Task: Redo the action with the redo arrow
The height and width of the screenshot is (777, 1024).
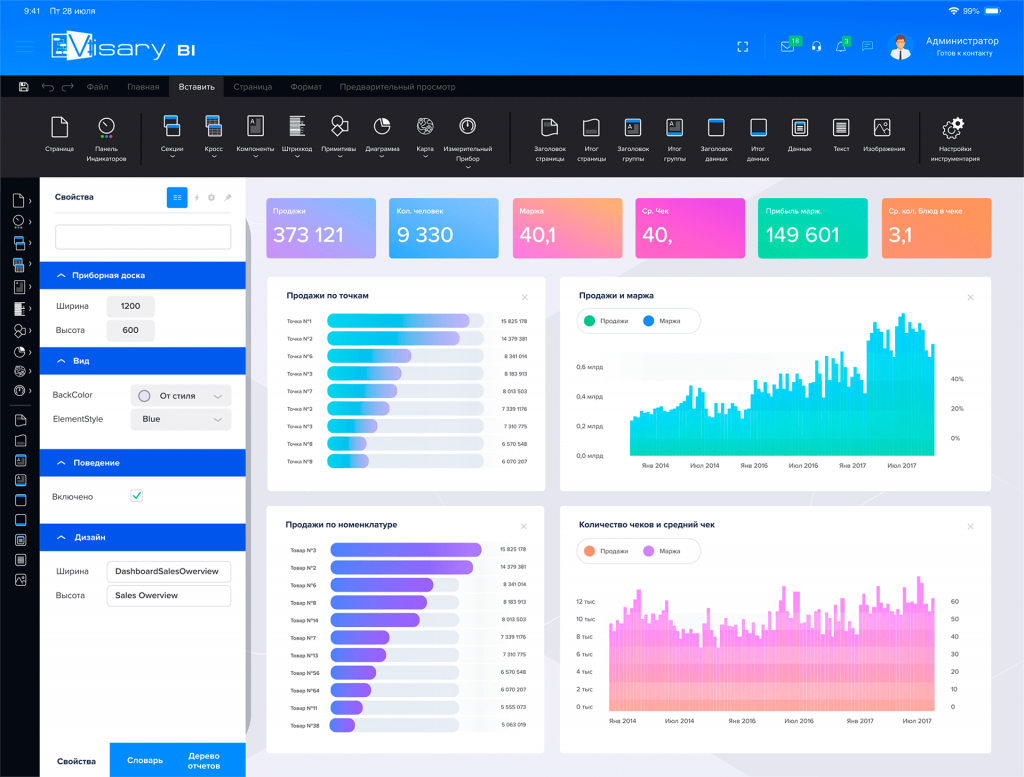Action: 67,87
